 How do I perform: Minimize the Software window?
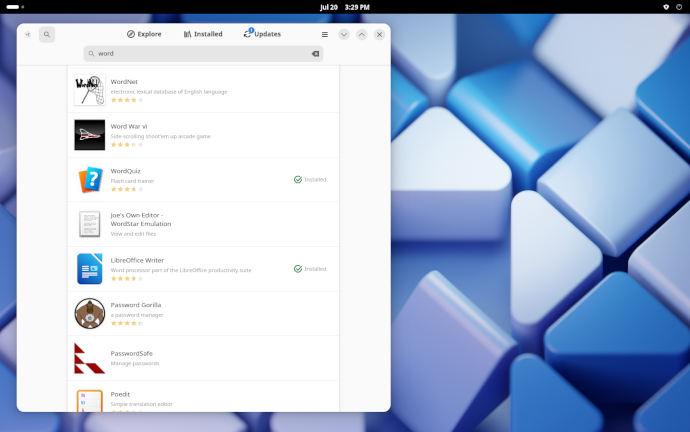(344, 34)
